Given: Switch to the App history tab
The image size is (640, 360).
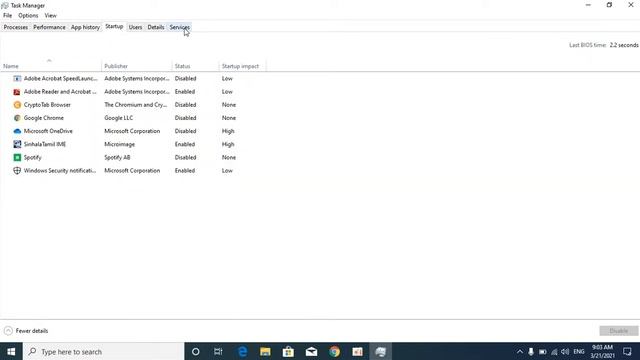Looking at the screenshot, I should pyautogui.click(x=85, y=27).
